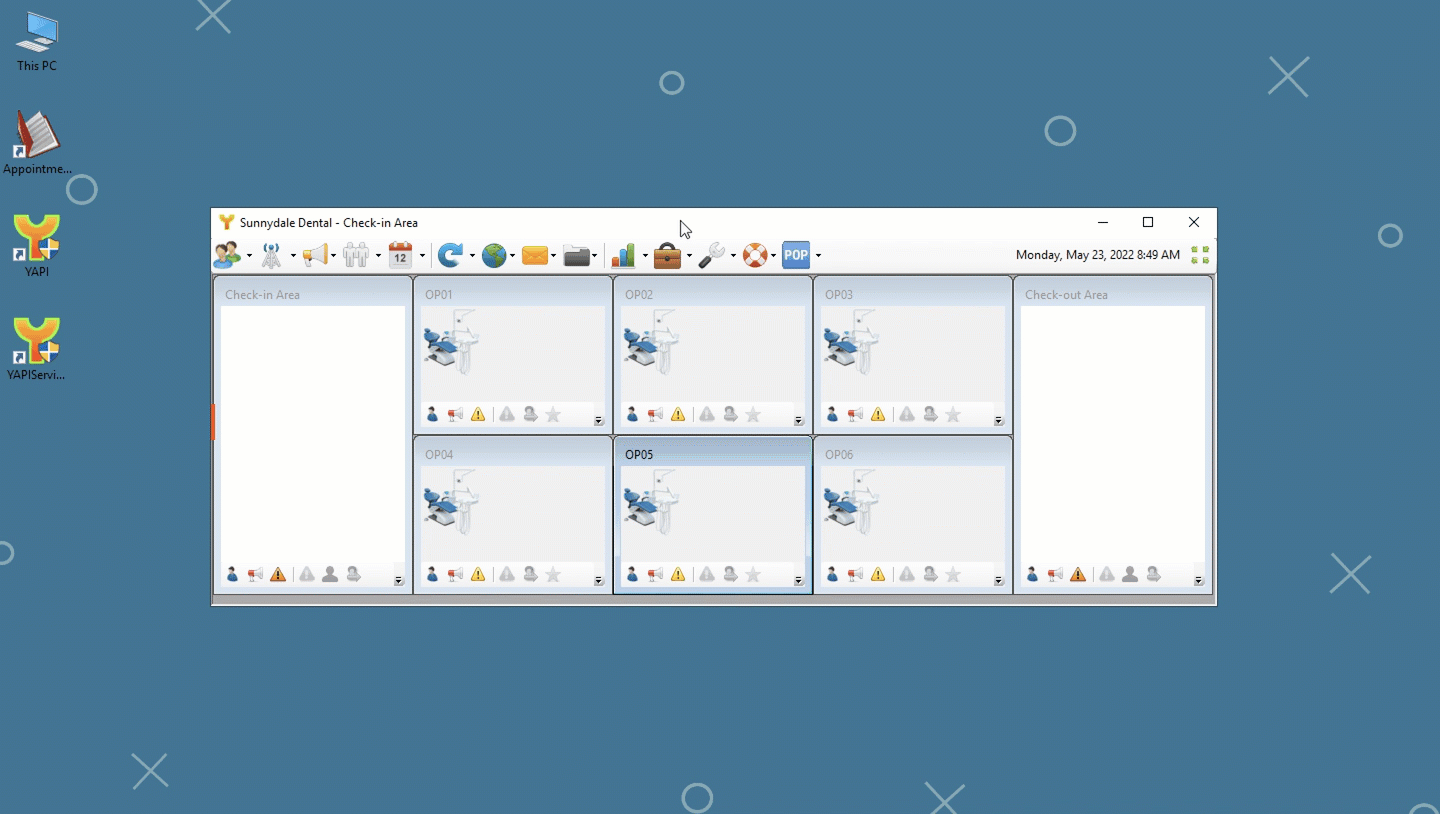1440x814 pixels.
Task: Click the person icon in OP02 panel
Action: coord(632,414)
